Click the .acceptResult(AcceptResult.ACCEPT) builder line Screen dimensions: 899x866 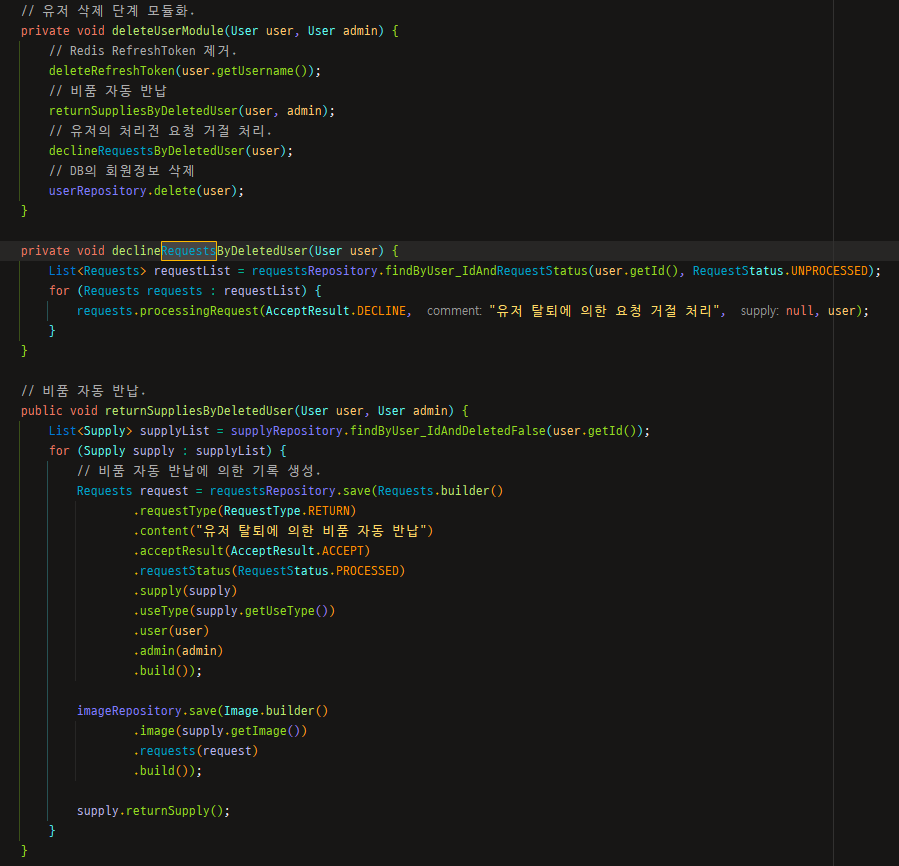point(252,551)
